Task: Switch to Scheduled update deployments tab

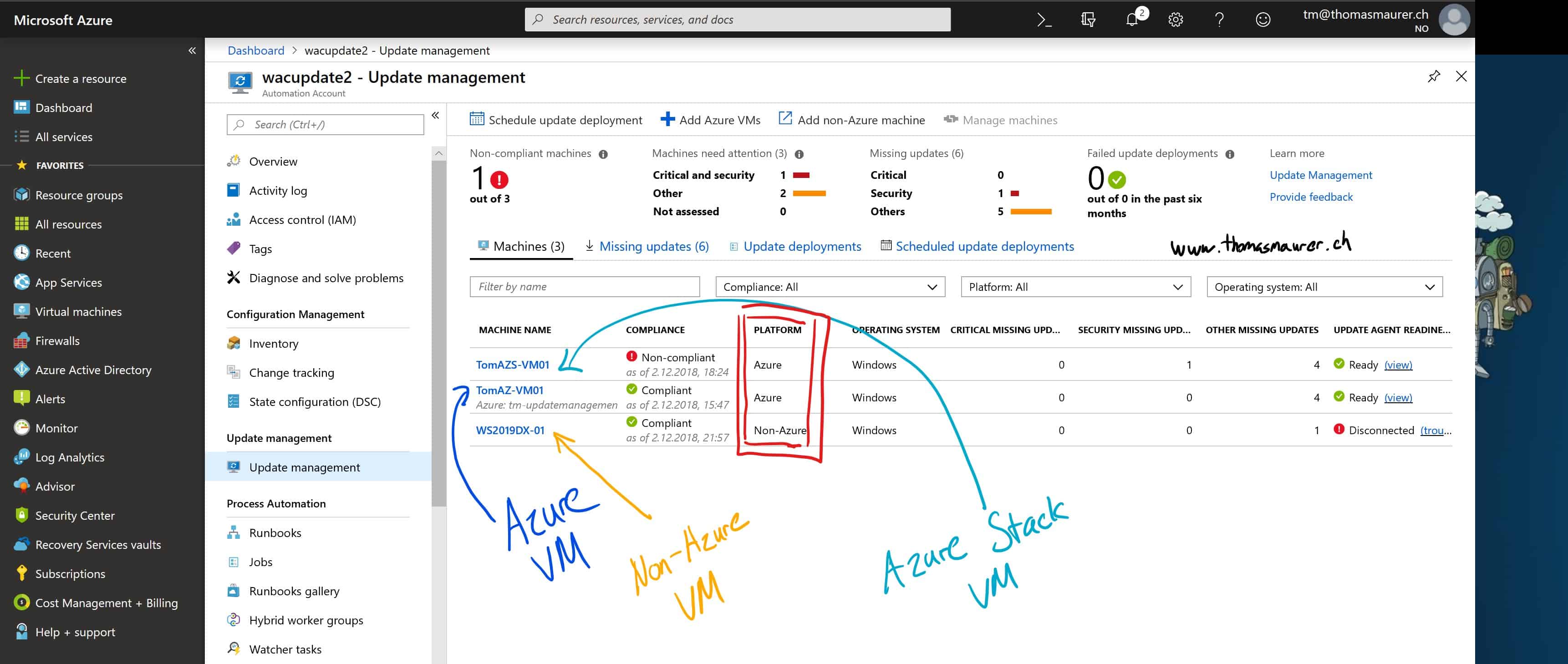Action: [x=977, y=247]
